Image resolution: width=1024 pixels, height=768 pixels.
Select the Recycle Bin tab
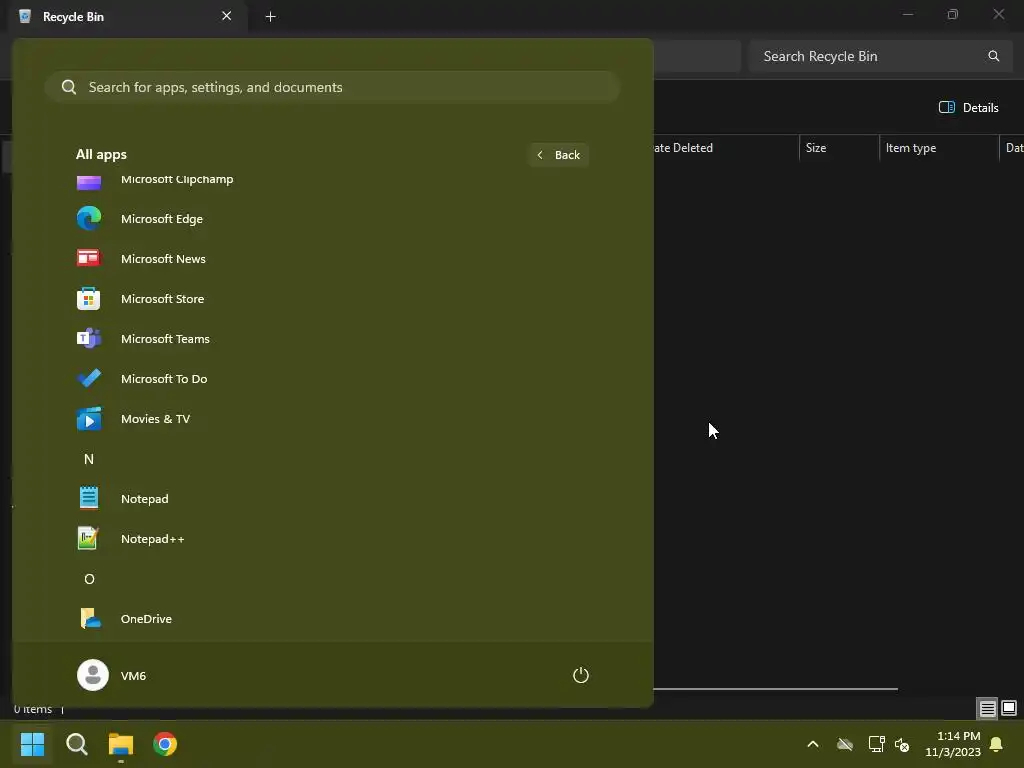pos(128,16)
